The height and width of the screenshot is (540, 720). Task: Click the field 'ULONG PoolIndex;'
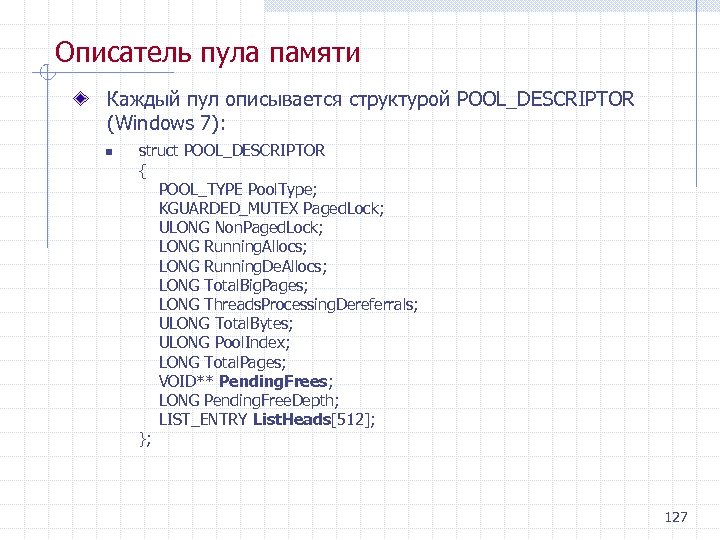pyautogui.click(x=225, y=343)
